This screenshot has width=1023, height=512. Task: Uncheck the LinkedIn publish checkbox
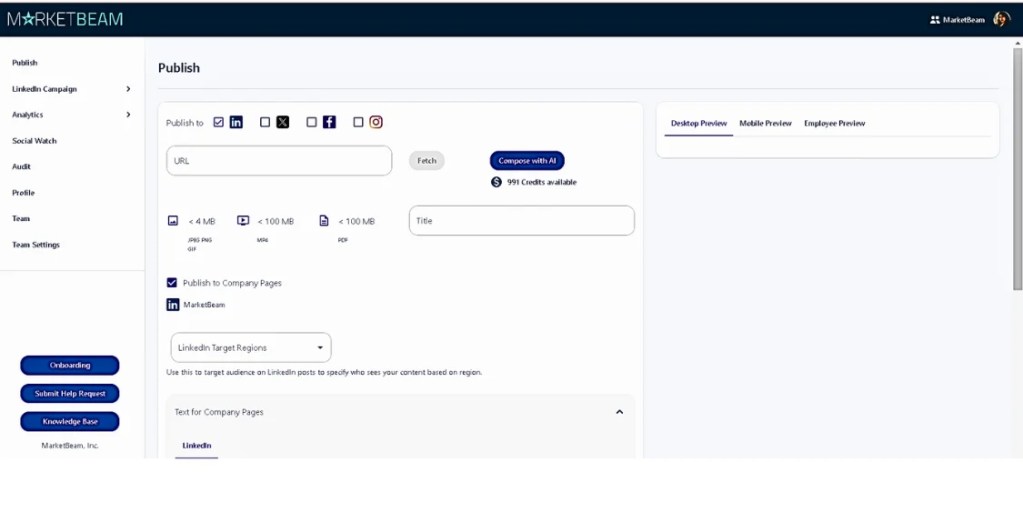point(219,122)
